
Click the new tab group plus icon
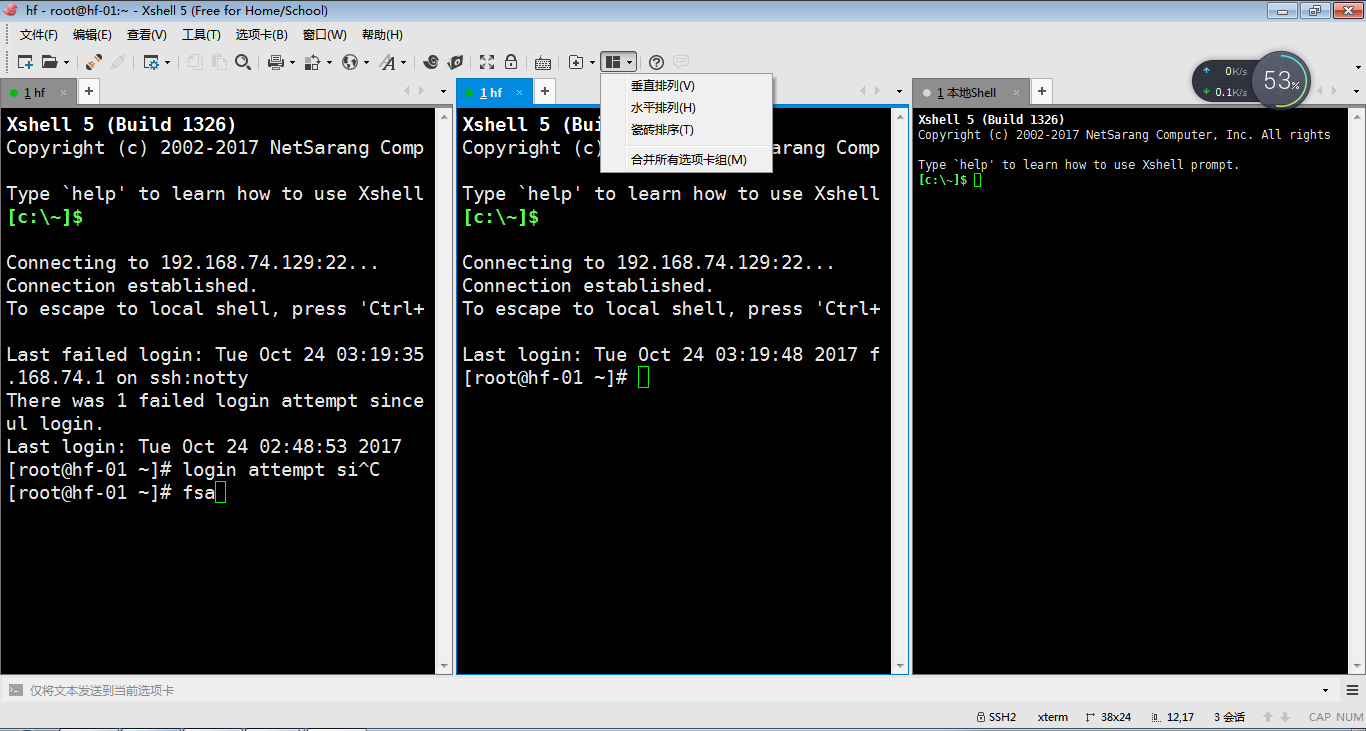click(576, 62)
